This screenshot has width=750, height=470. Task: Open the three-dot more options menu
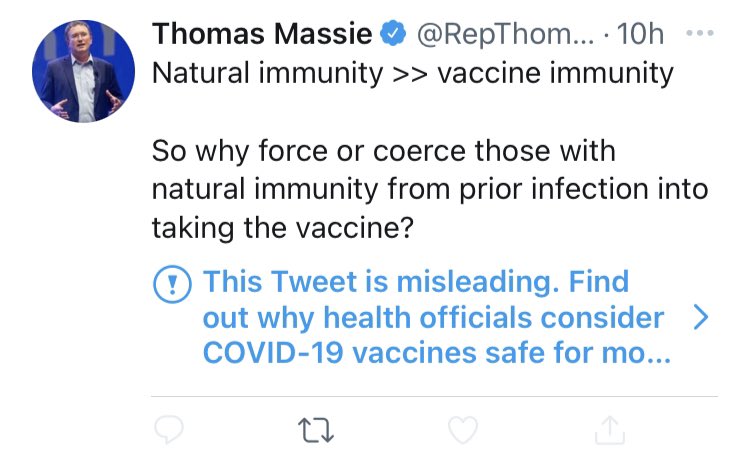[700, 33]
